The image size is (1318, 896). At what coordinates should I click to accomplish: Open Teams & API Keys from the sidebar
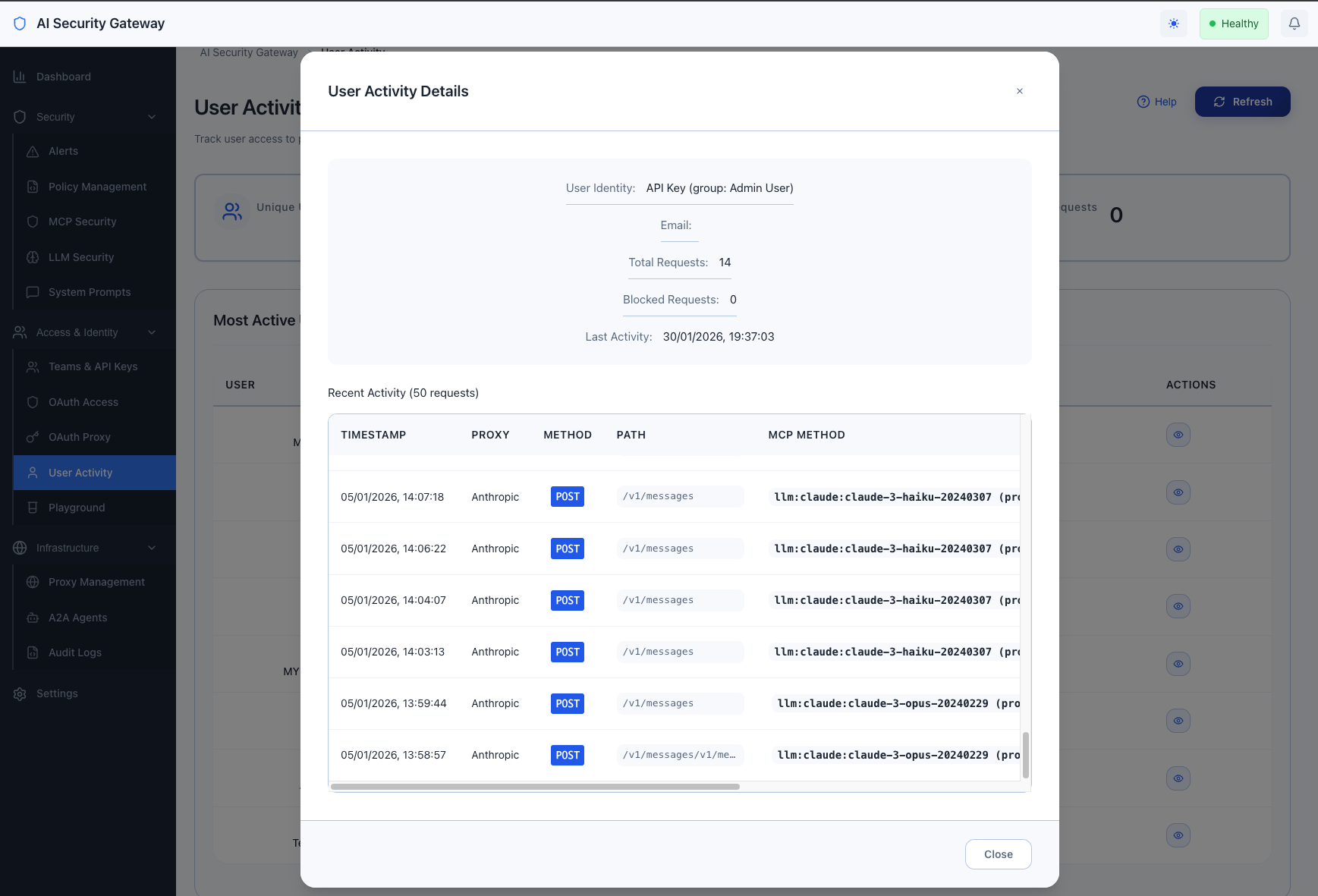[x=93, y=366]
